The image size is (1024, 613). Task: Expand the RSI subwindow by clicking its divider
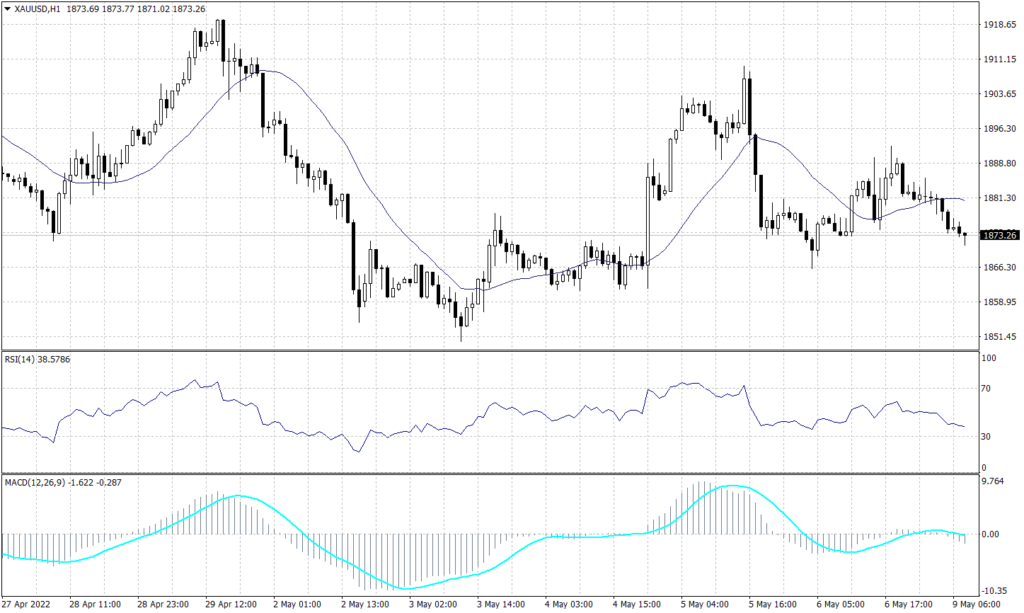tap(500, 350)
